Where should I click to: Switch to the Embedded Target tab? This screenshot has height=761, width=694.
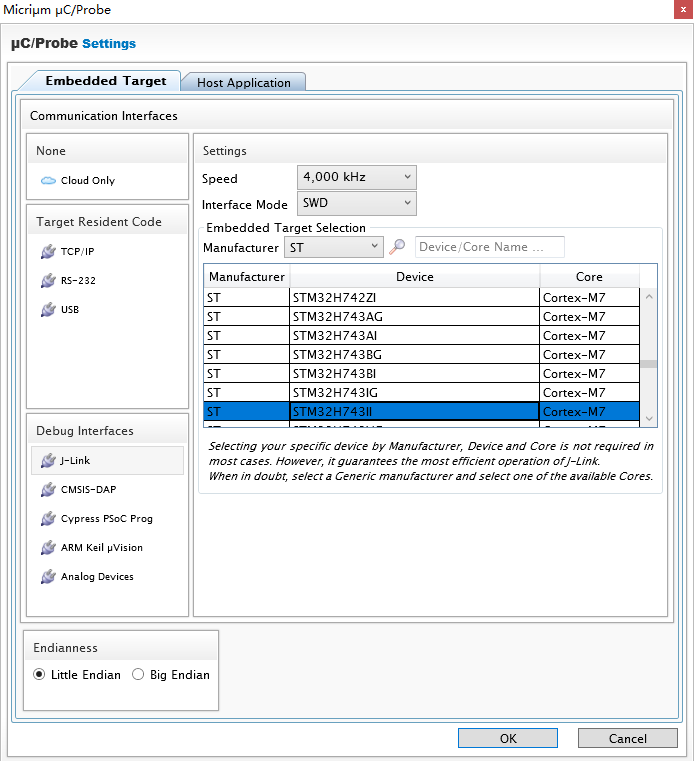106,81
